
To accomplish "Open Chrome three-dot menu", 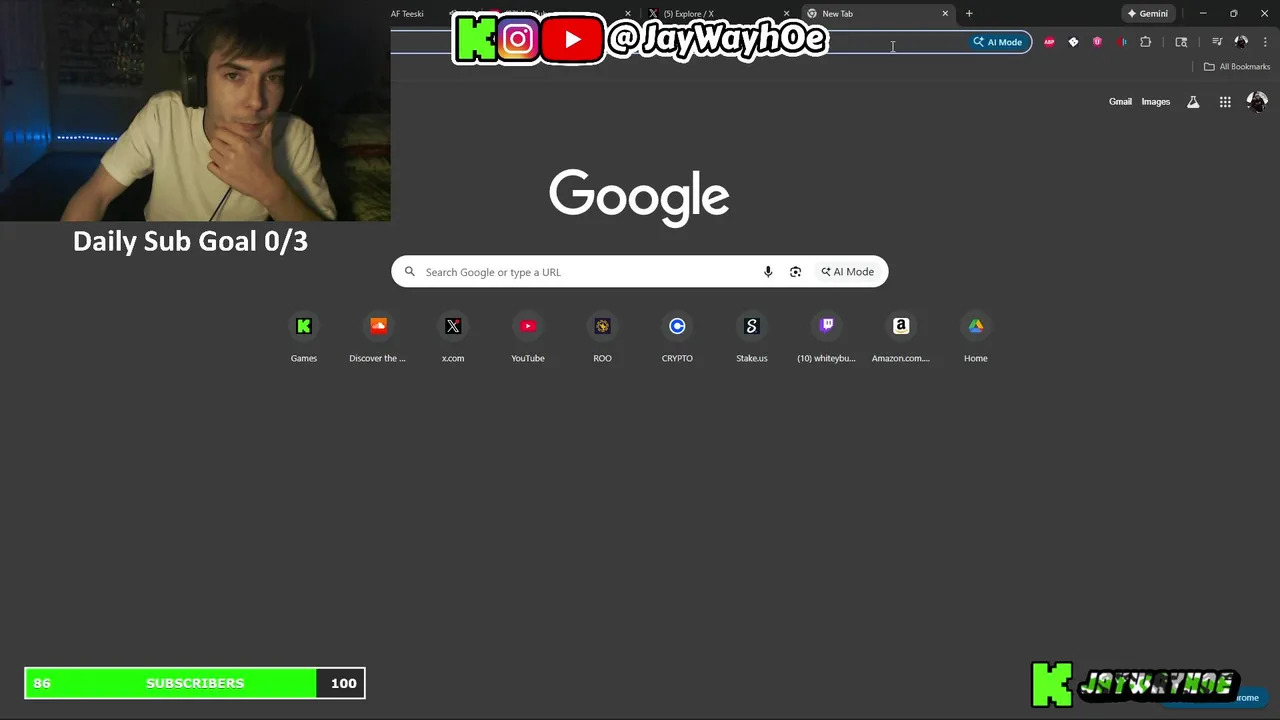I will tap(1265, 42).
